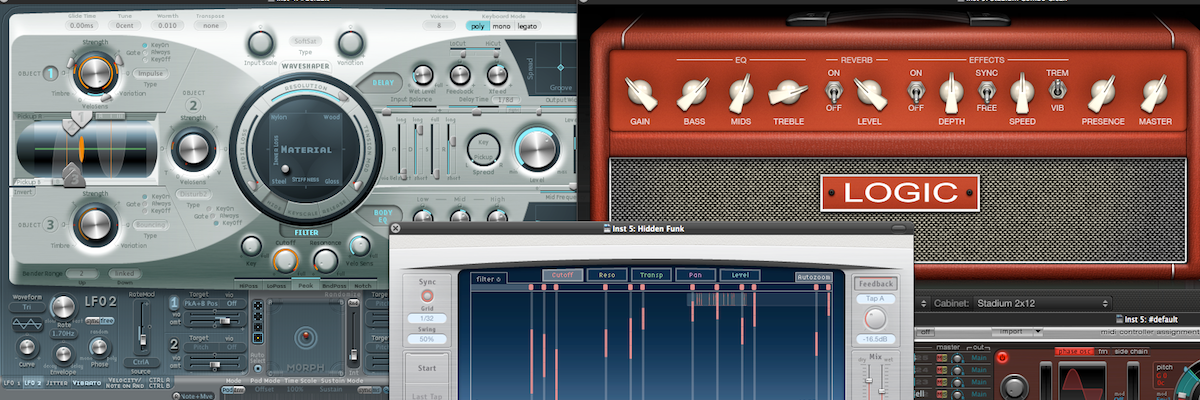This screenshot has height=400, width=1200.
Task: Click the Treble knob on the amp
Action: click(x=788, y=94)
